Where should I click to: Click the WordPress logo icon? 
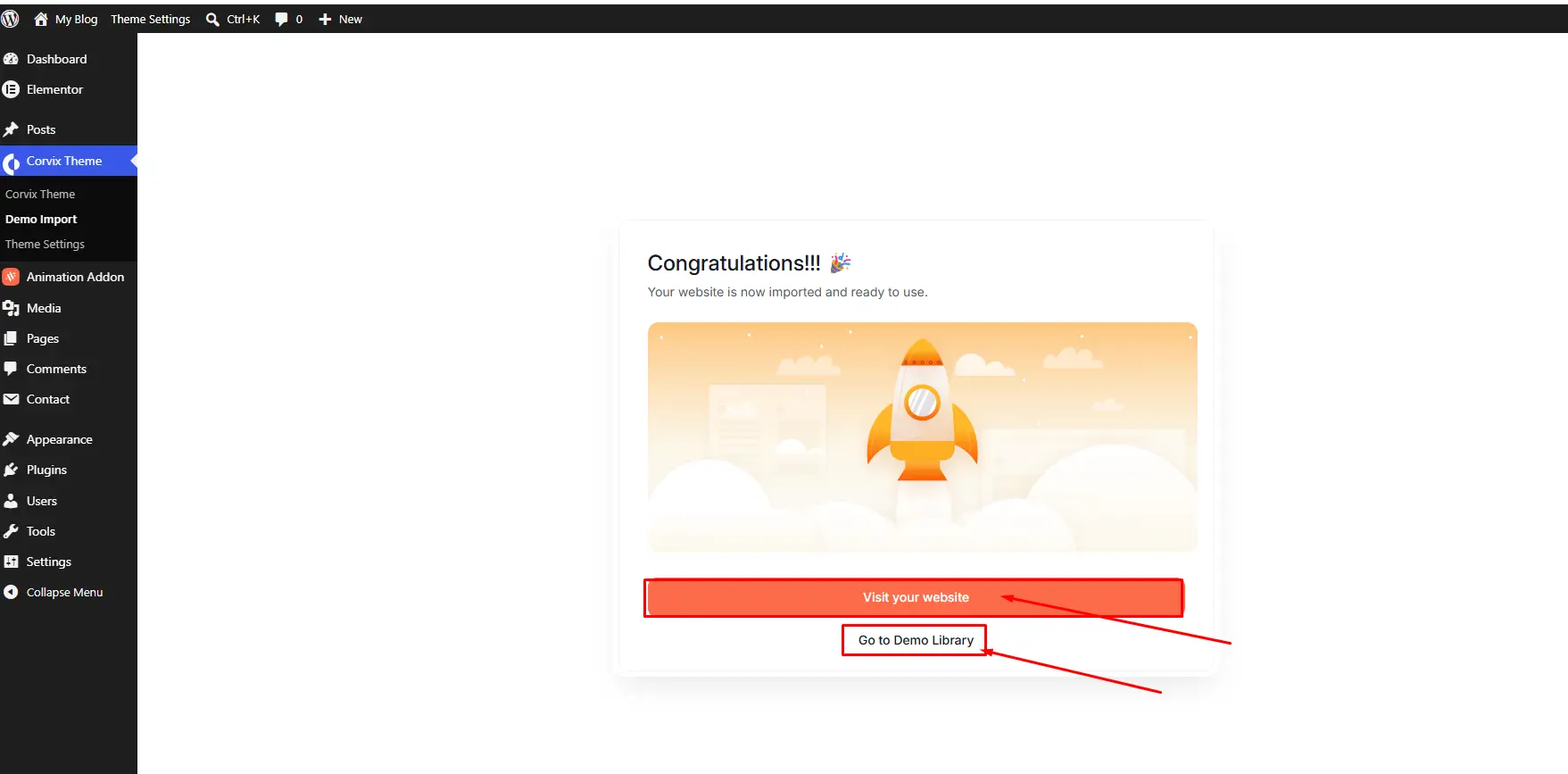11,19
